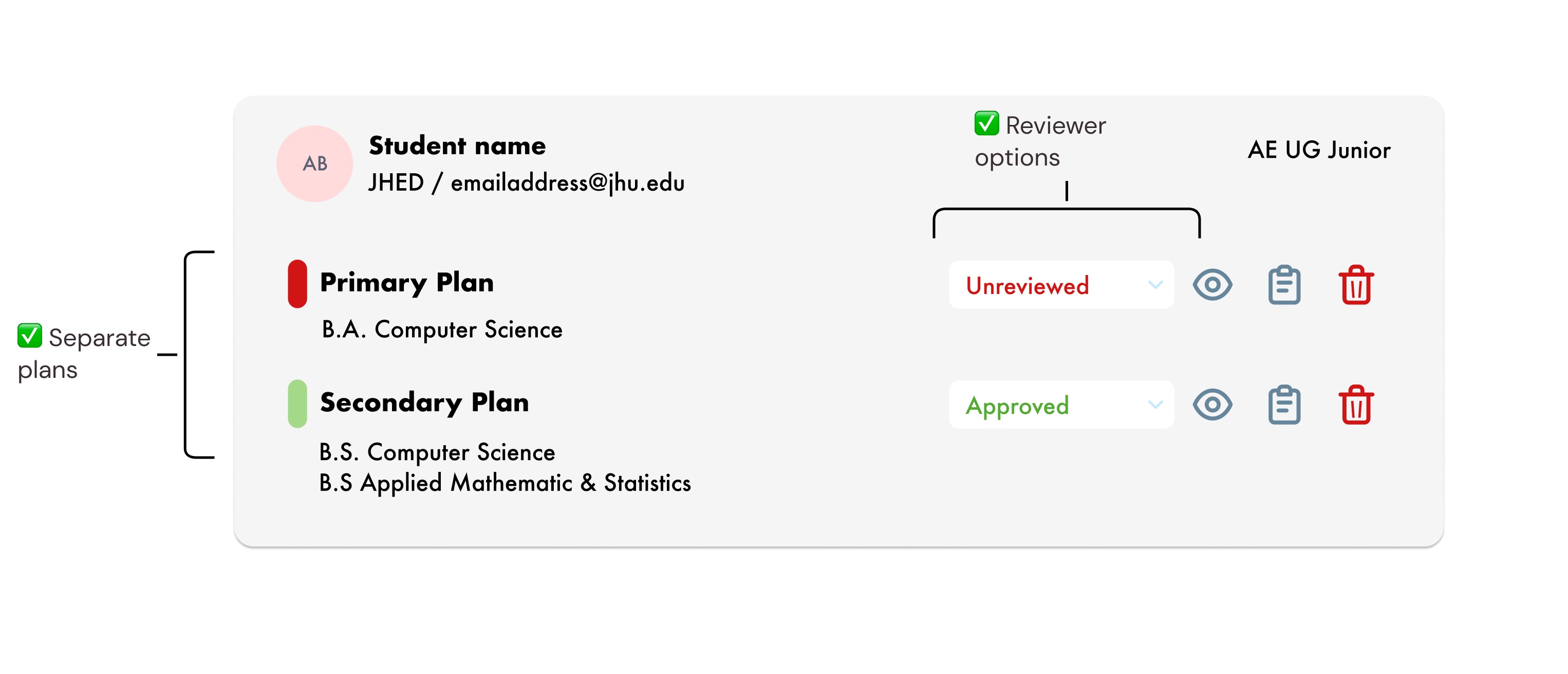This screenshot has width=1568, height=674.
Task: Click the clipboard icon for Primary Plan
Action: pyautogui.click(x=1284, y=285)
